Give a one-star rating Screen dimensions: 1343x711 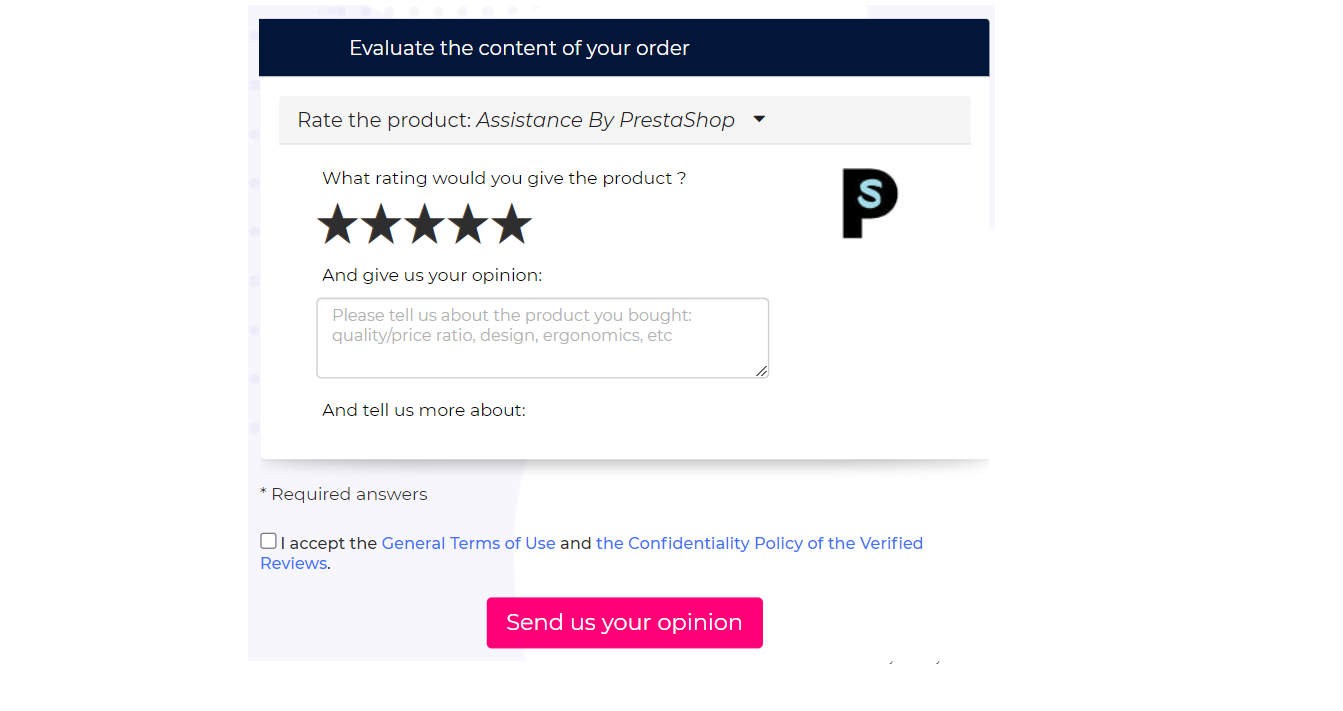click(337, 224)
